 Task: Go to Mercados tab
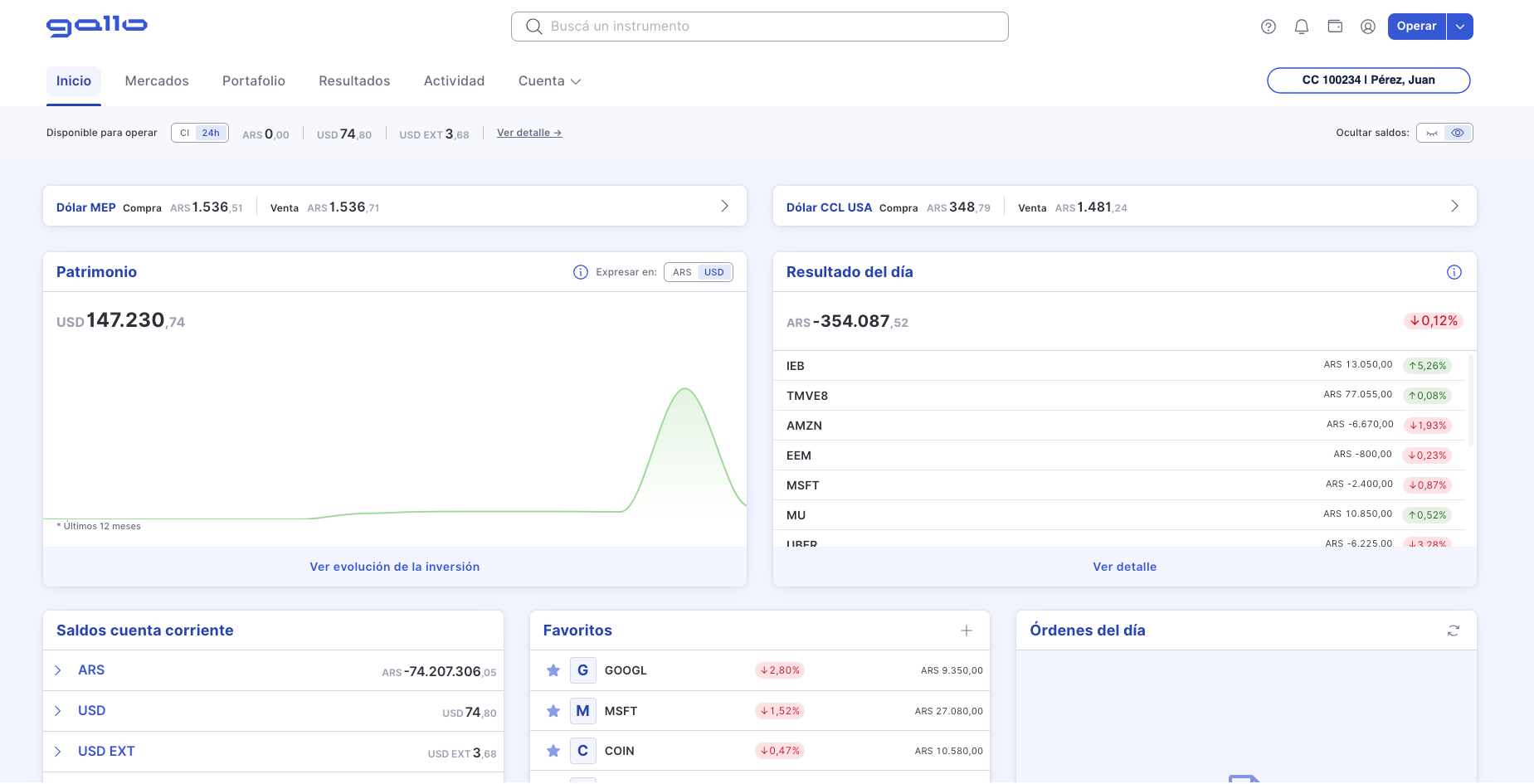pos(157,81)
